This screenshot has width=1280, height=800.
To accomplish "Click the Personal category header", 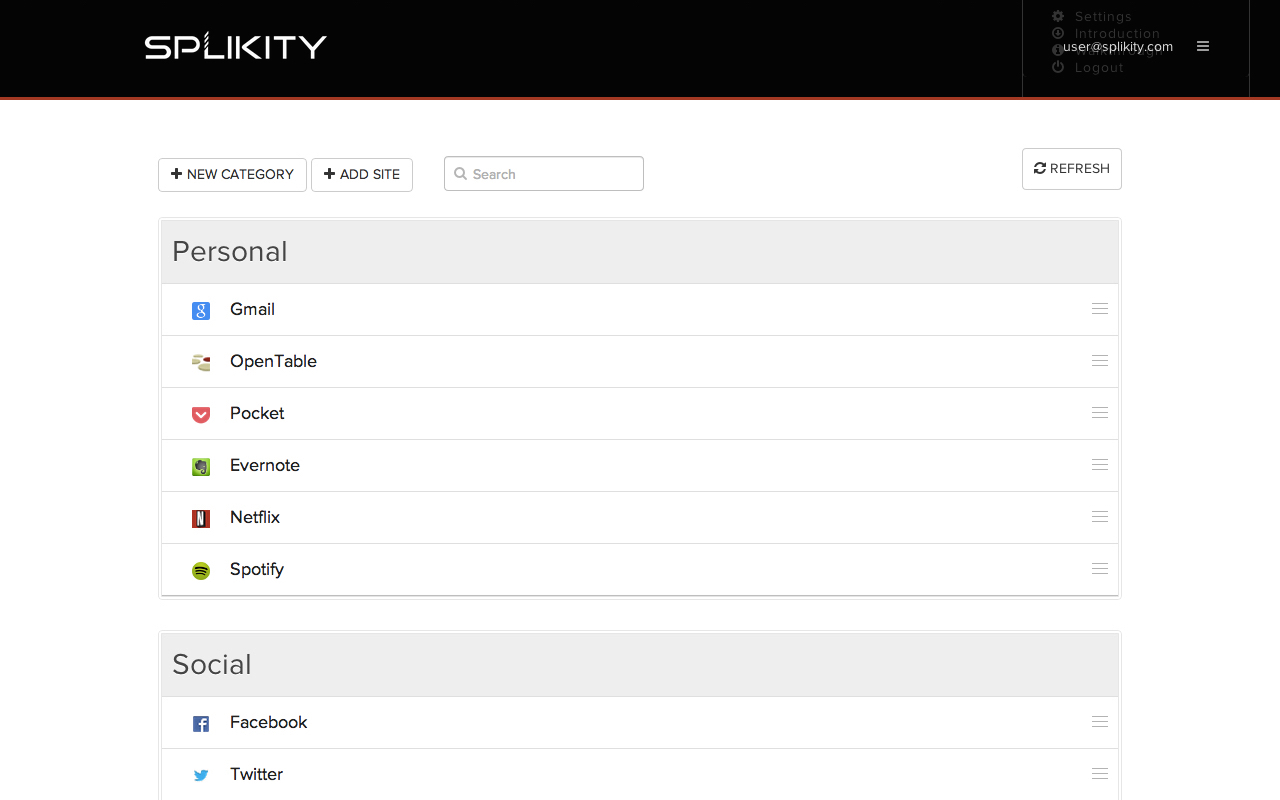I will (x=640, y=252).
